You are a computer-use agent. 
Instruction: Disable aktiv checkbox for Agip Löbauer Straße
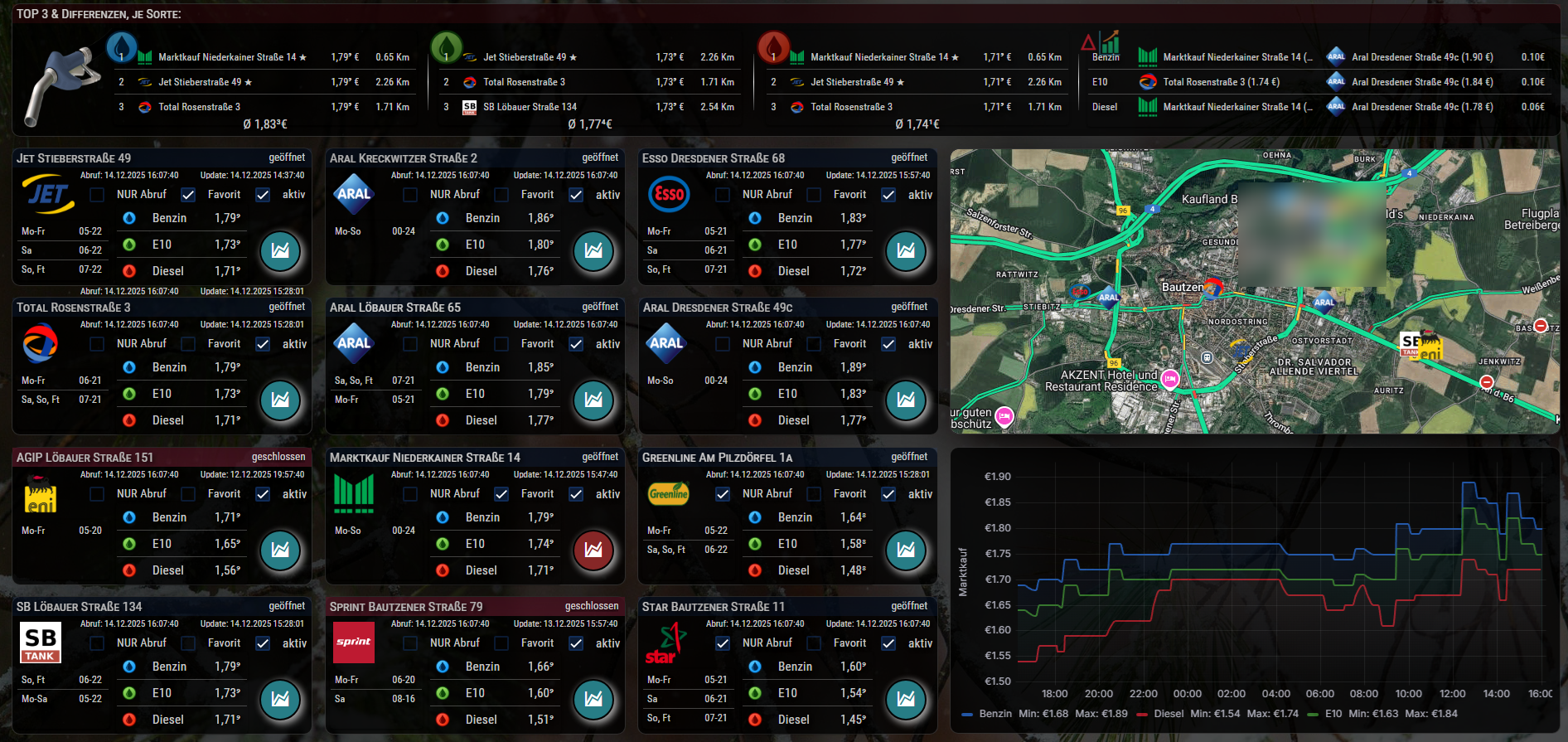tap(263, 494)
